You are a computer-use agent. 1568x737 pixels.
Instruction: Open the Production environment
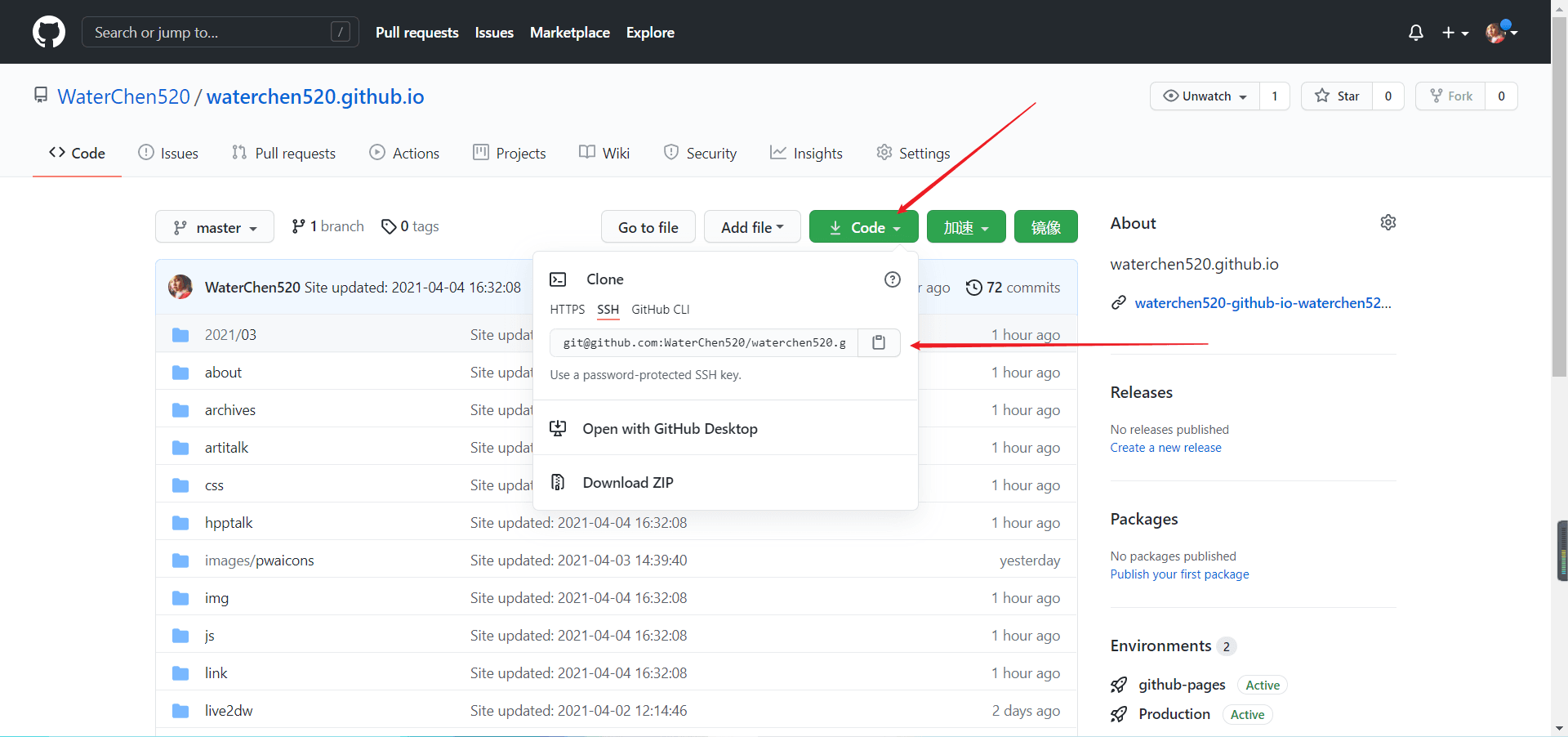click(1174, 714)
